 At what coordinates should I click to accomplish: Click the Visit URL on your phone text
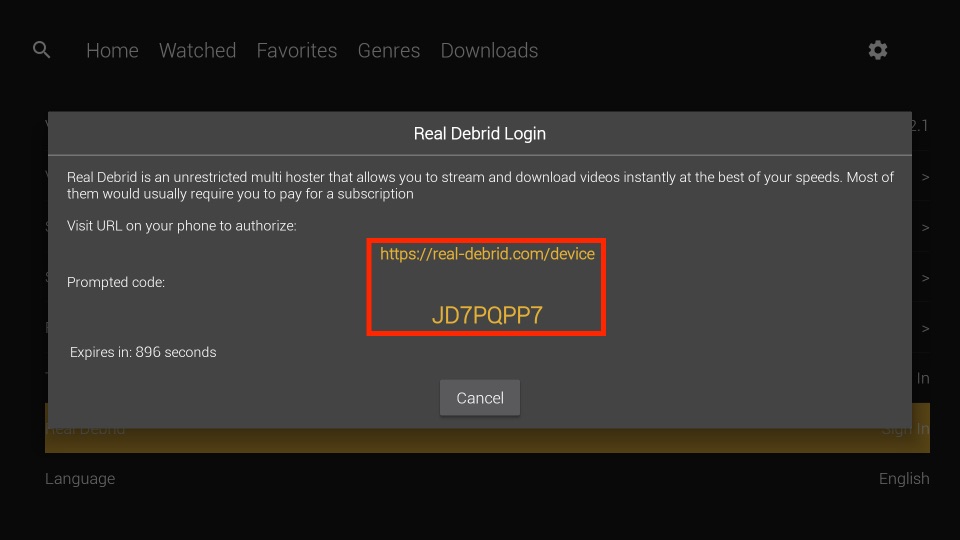tap(182, 226)
